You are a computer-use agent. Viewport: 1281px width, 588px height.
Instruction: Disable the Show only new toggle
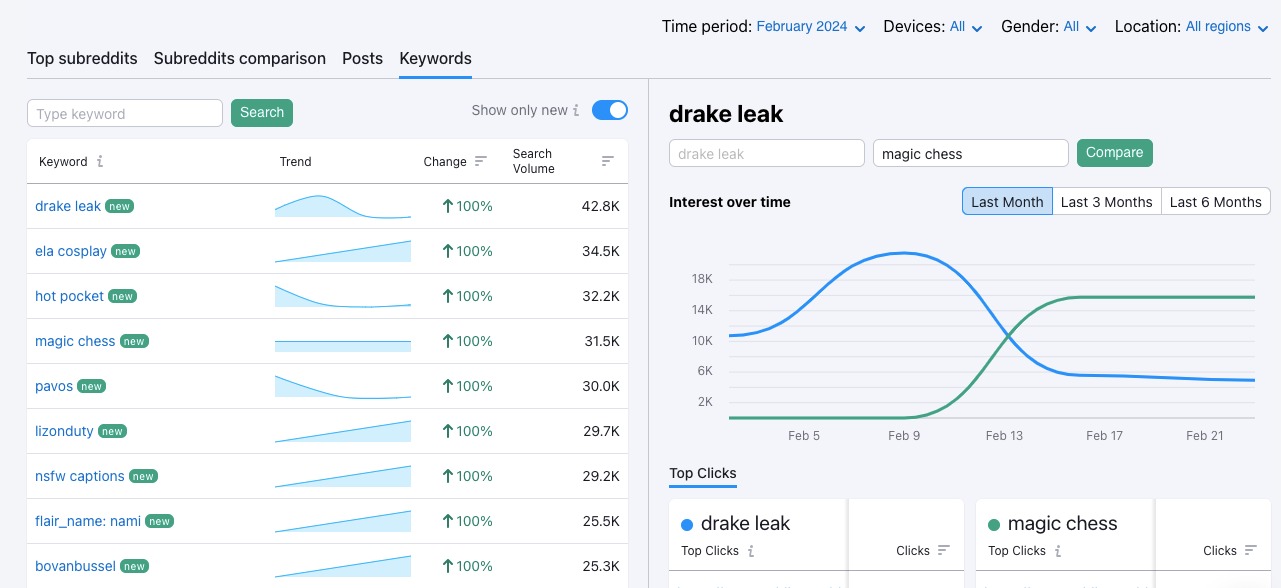pyautogui.click(x=610, y=110)
